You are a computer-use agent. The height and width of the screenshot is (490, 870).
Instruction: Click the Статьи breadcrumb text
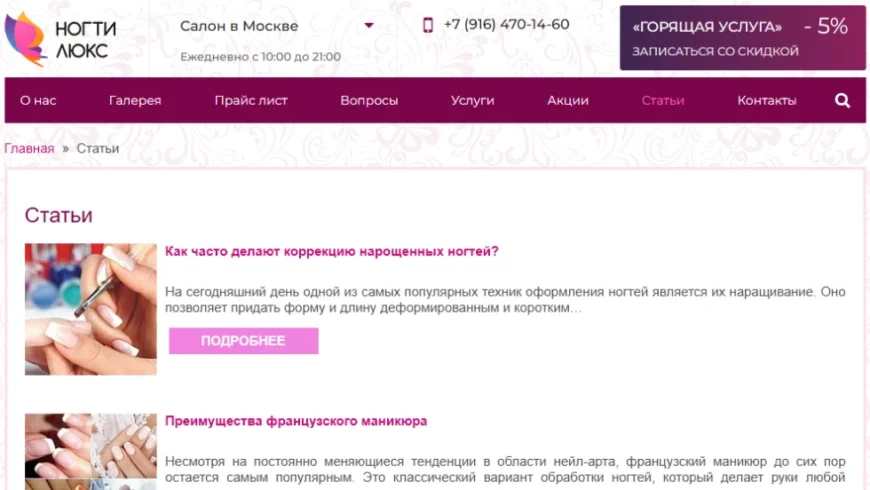pyautogui.click(x=98, y=149)
